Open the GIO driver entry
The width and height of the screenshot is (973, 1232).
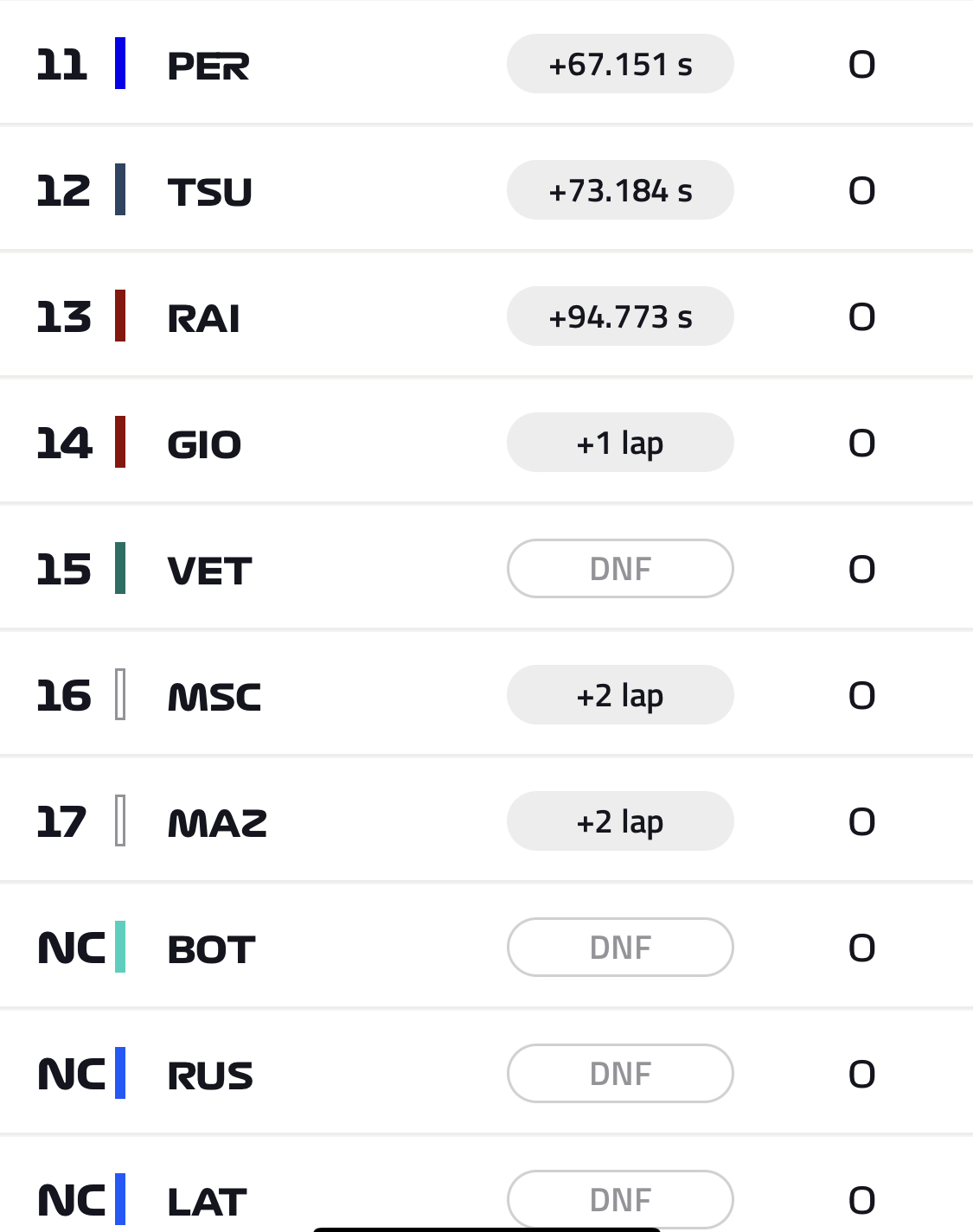(x=486, y=442)
